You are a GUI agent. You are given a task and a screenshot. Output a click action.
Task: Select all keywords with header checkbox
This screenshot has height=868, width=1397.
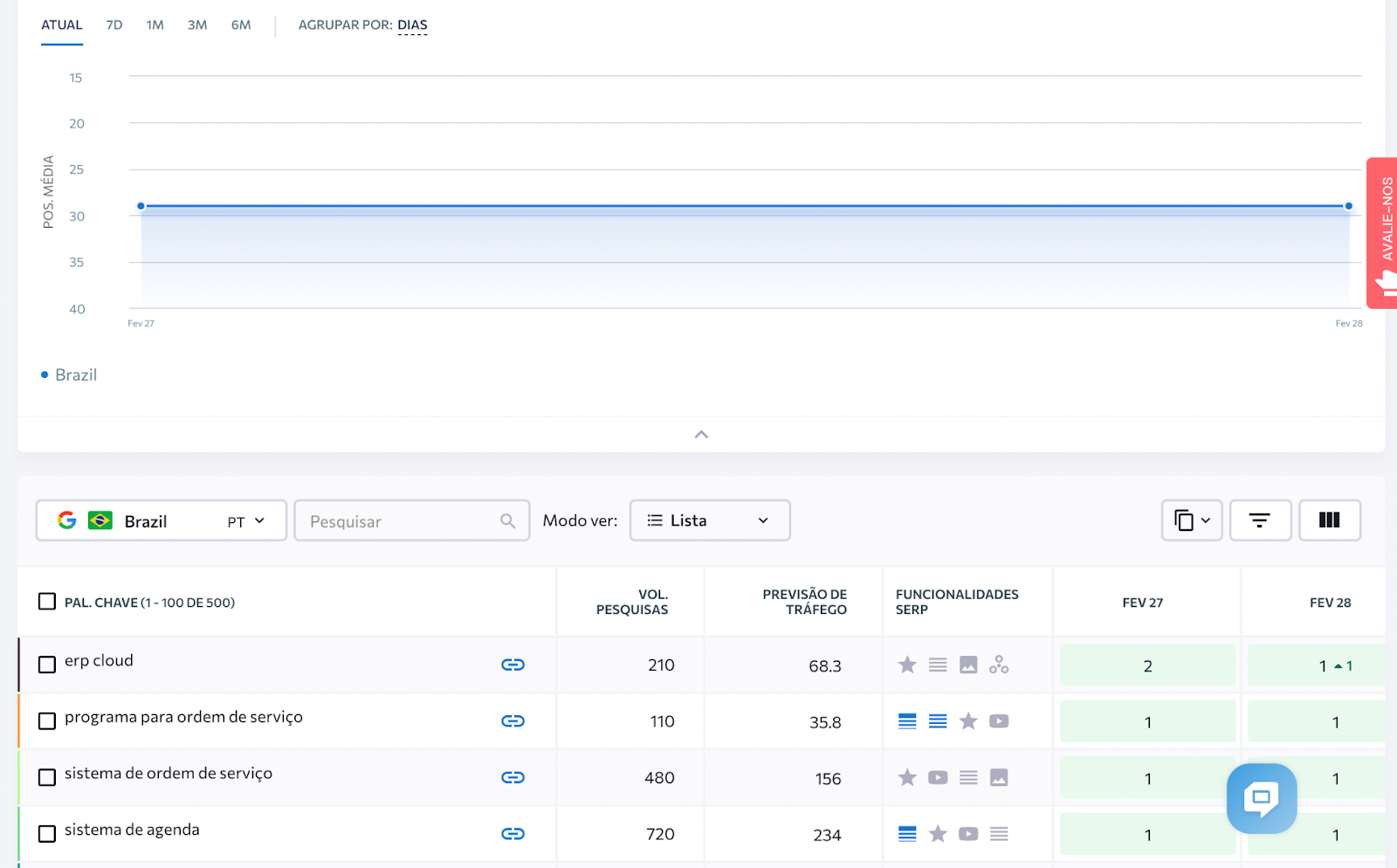click(x=47, y=602)
